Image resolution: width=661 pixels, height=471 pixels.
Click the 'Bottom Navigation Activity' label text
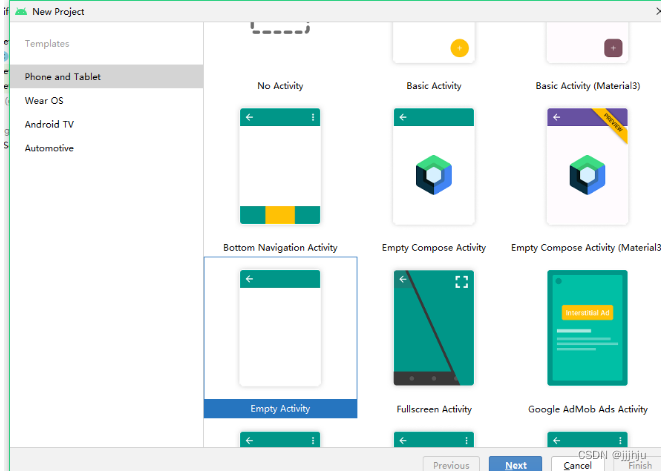tap(280, 248)
